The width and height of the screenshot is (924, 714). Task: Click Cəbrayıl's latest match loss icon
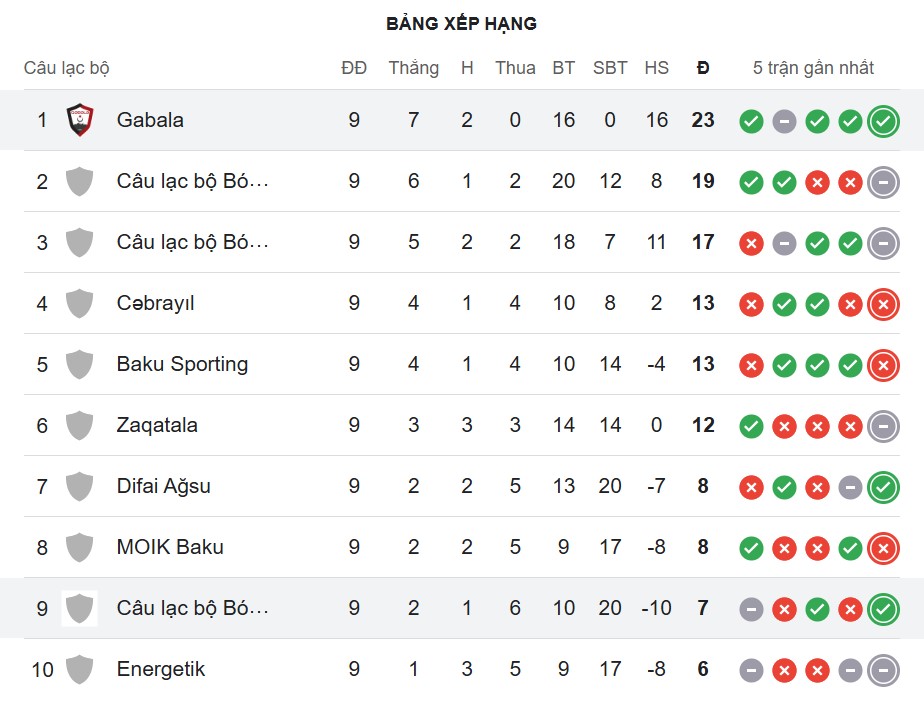click(x=882, y=304)
